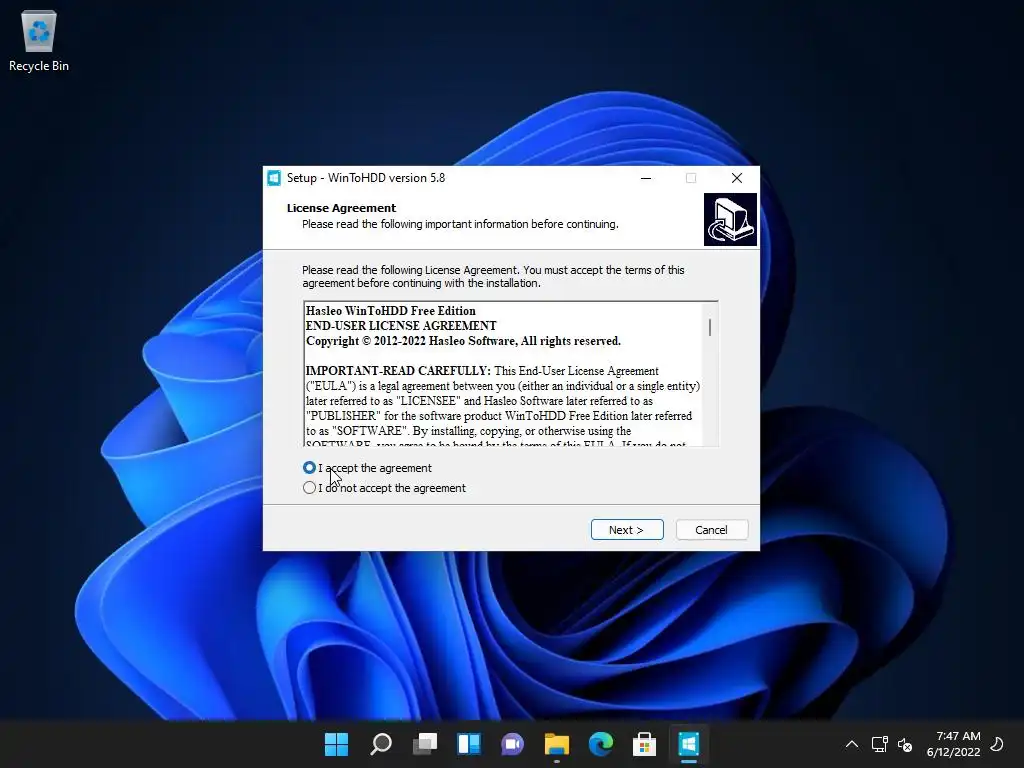Open the Widgets panel icon

coord(469,744)
